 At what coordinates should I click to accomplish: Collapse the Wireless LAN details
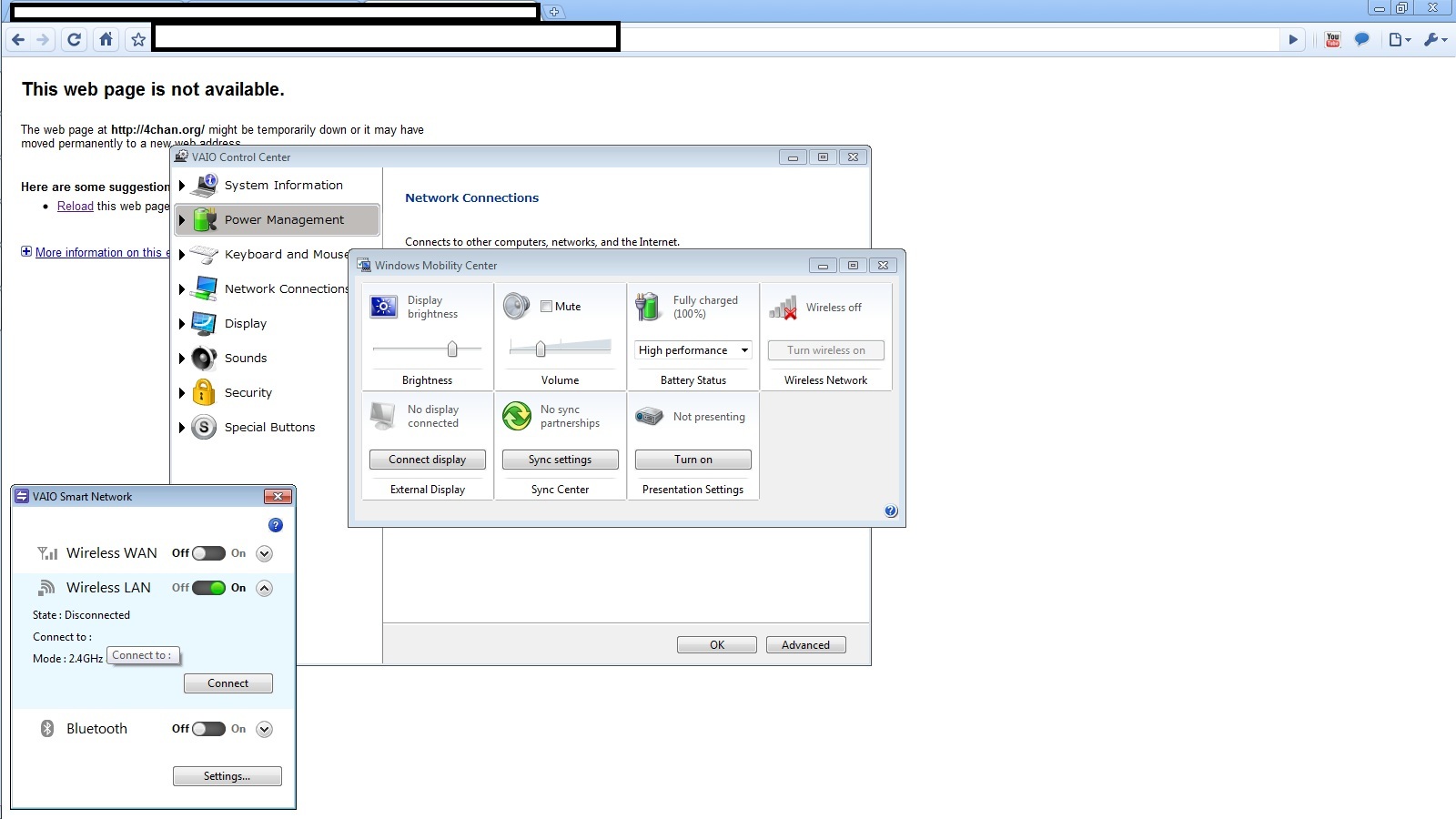coord(265,588)
